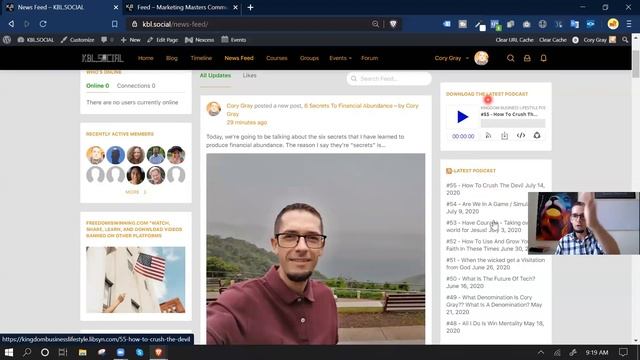Expand the Cory Gray user dropdown
Screen dimensions: 640x360
451,58
